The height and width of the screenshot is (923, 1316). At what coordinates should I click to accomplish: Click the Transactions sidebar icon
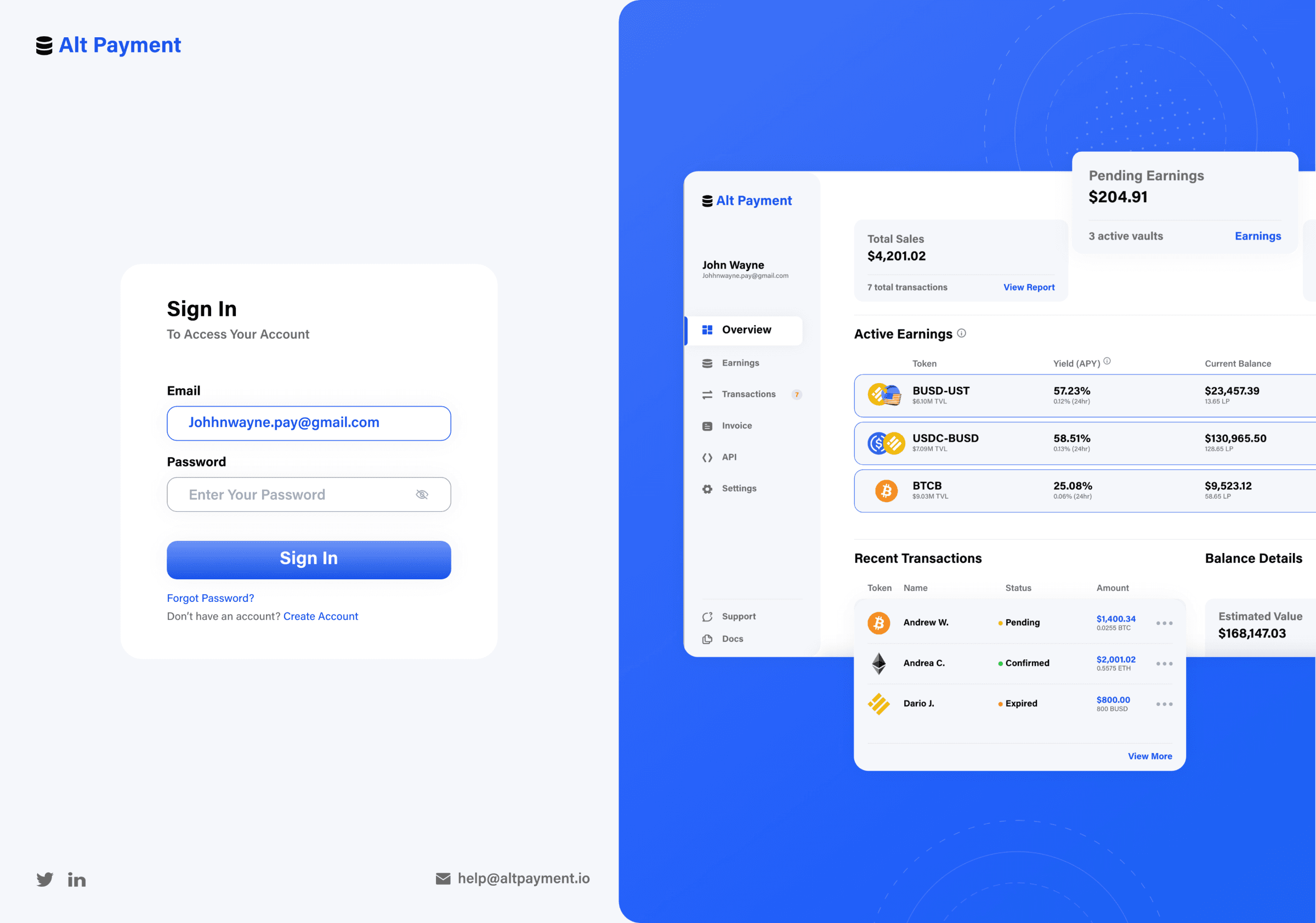click(708, 394)
